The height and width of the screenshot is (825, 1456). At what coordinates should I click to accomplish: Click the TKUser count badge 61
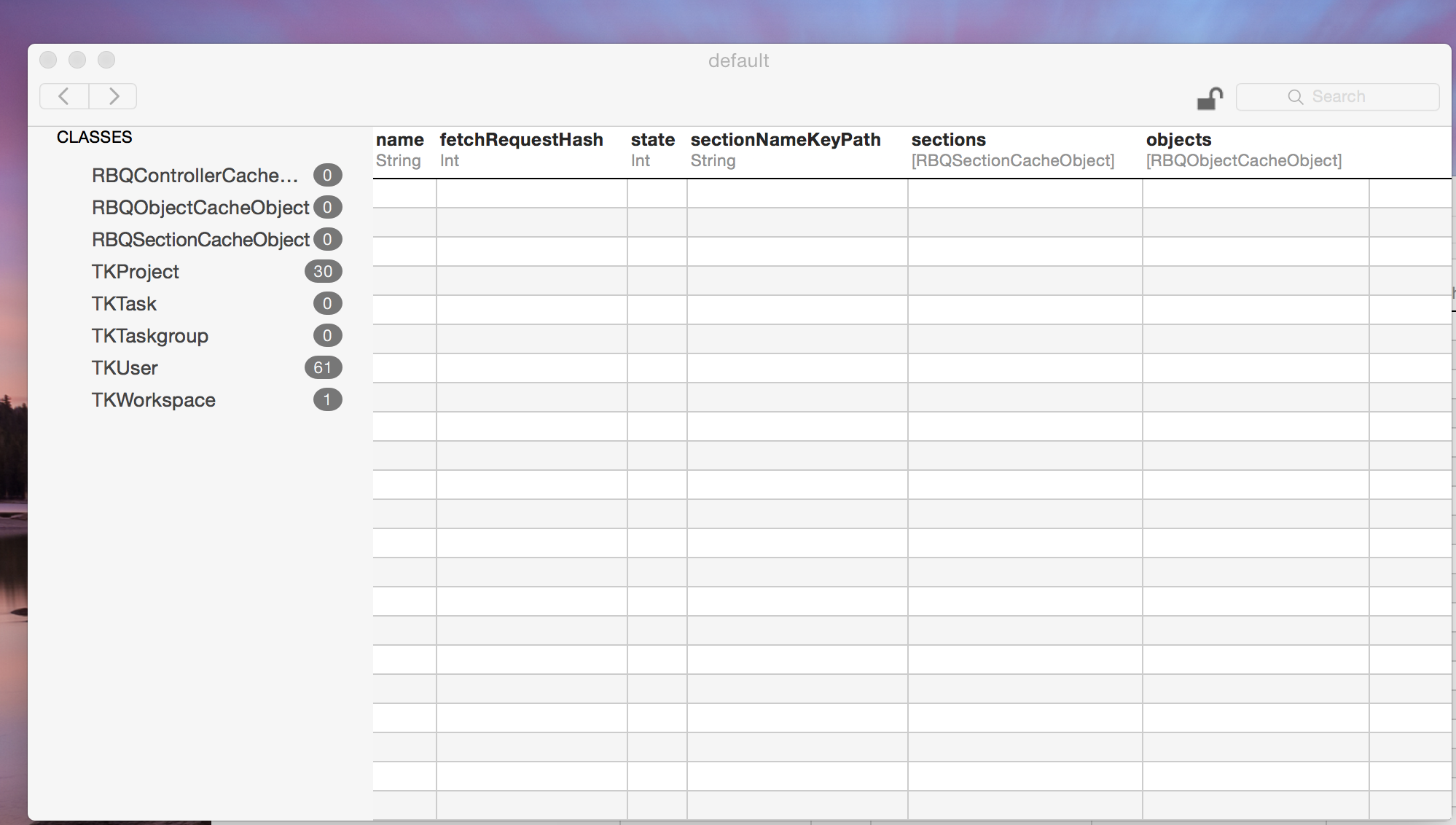(x=323, y=368)
